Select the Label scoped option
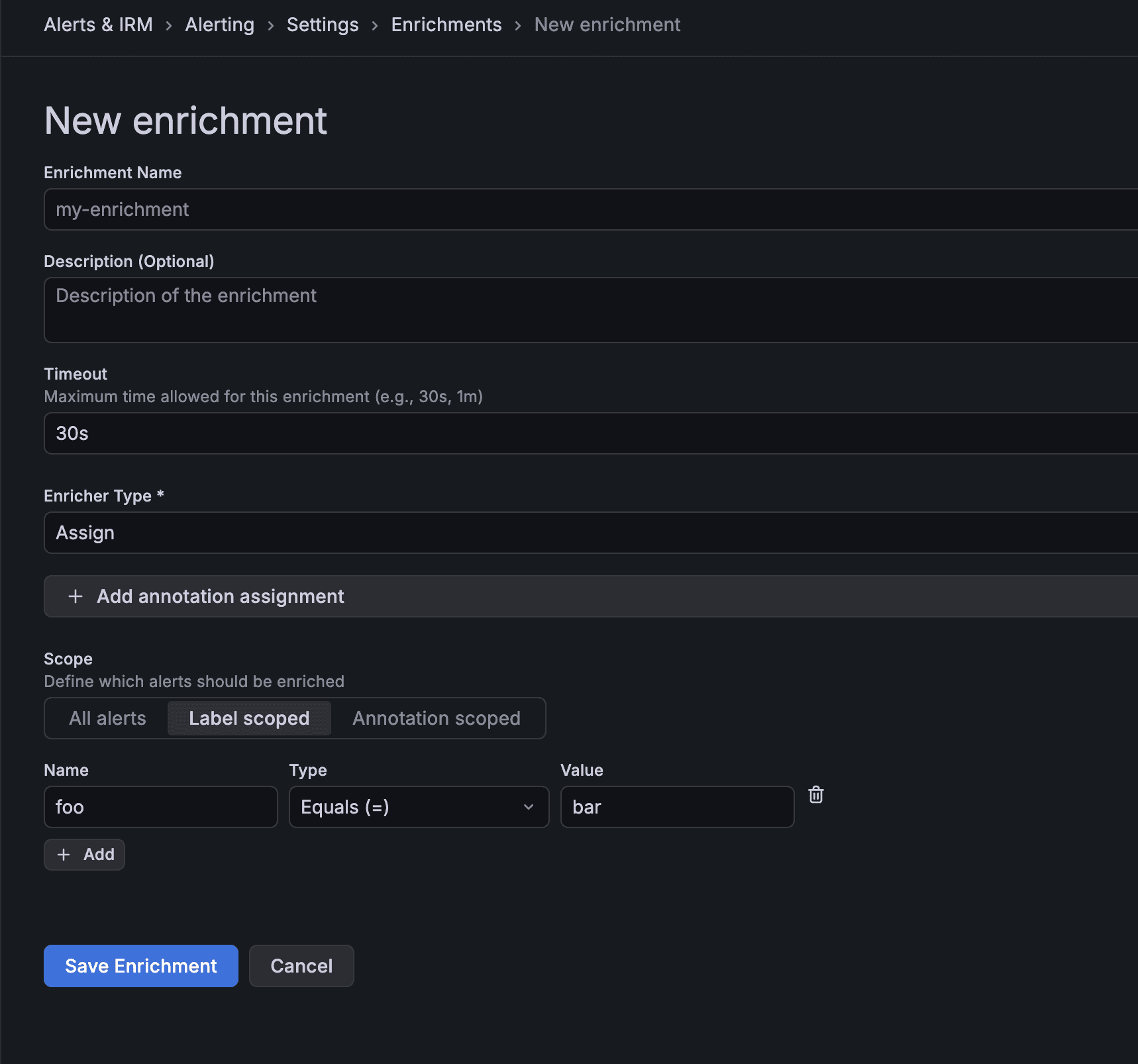The height and width of the screenshot is (1064, 1138). tap(248, 718)
